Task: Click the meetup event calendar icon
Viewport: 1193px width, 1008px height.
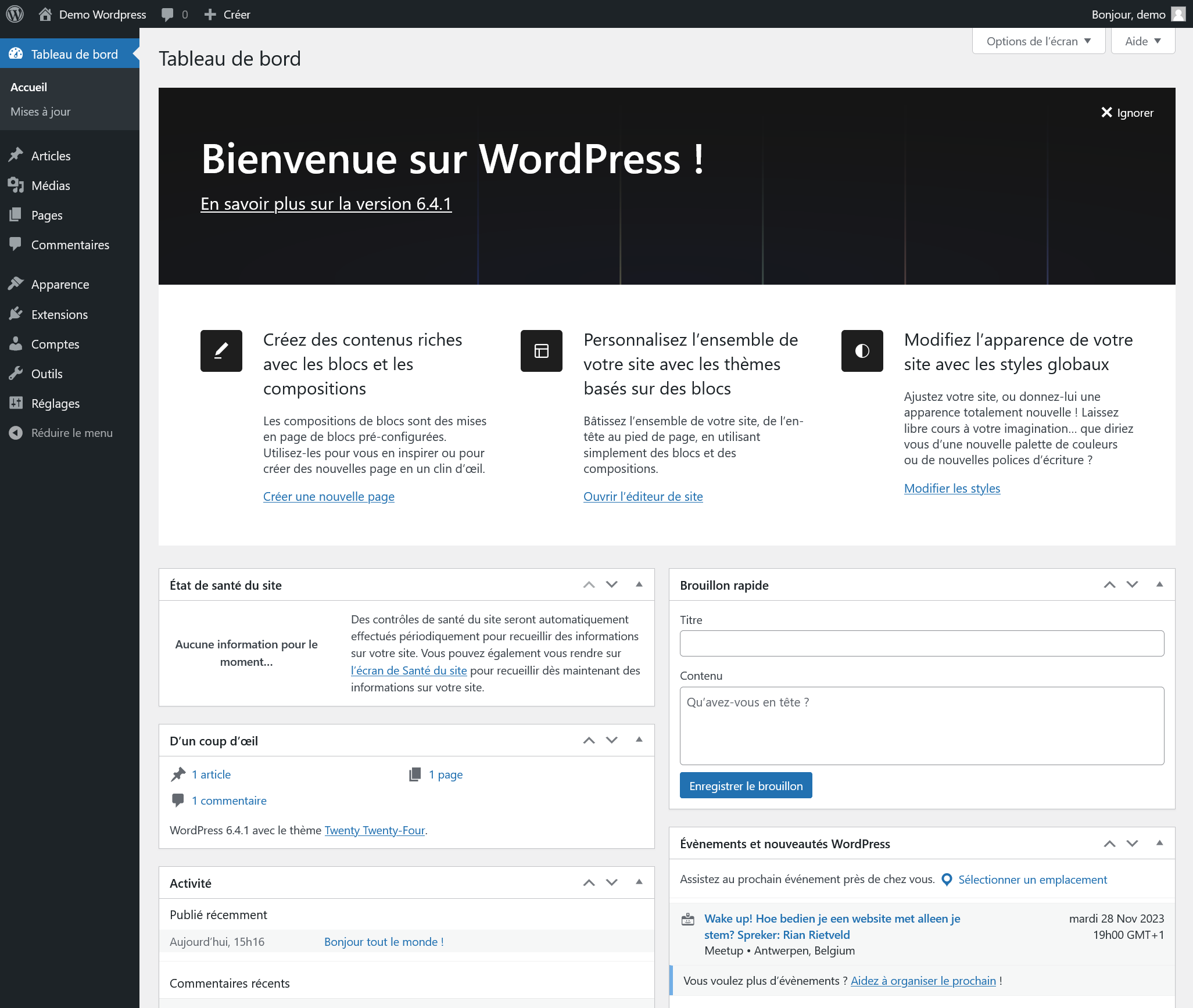Action: (688, 919)
